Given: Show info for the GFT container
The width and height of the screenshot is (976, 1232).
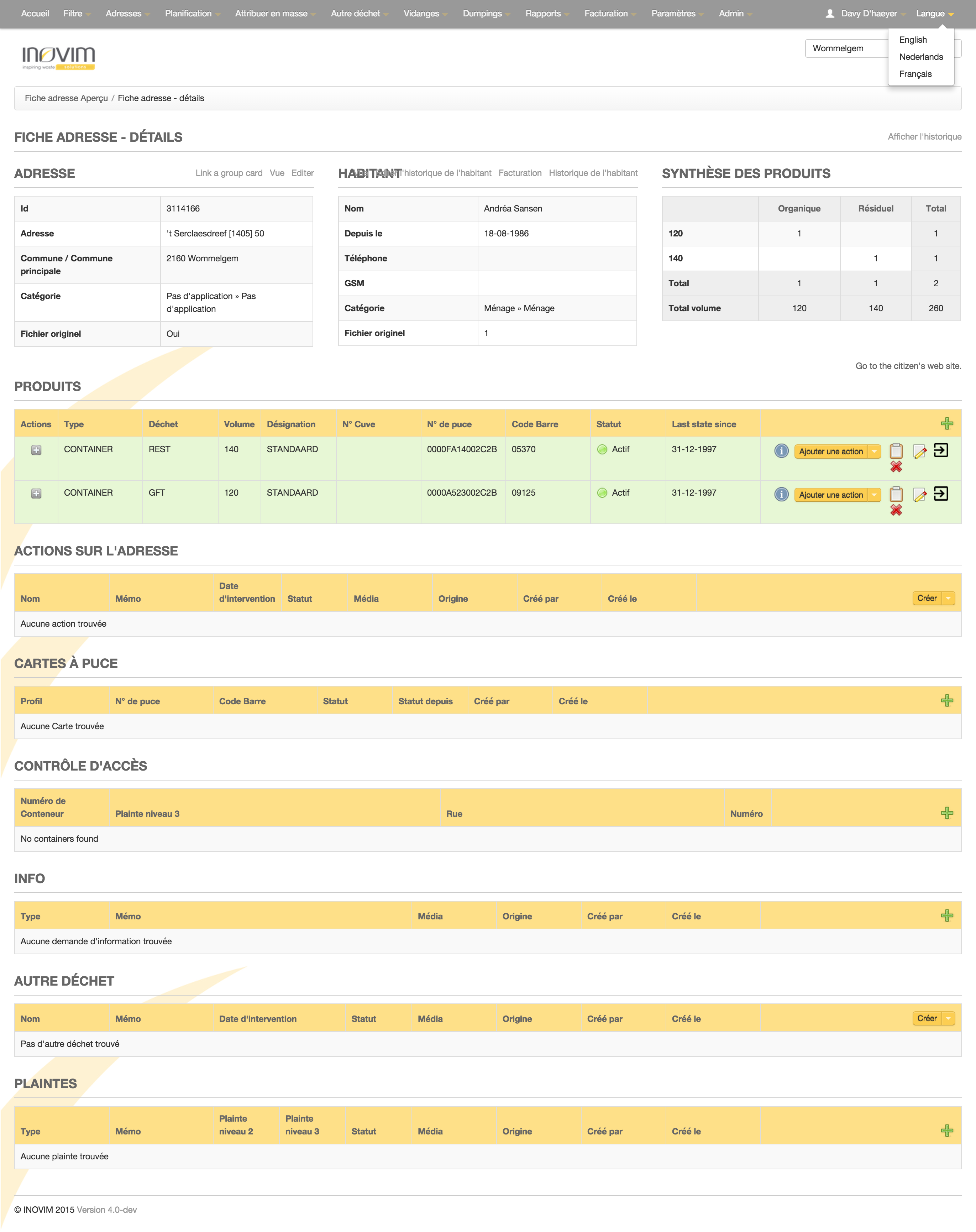Looking at the screenshot, I should click(781, 494).
